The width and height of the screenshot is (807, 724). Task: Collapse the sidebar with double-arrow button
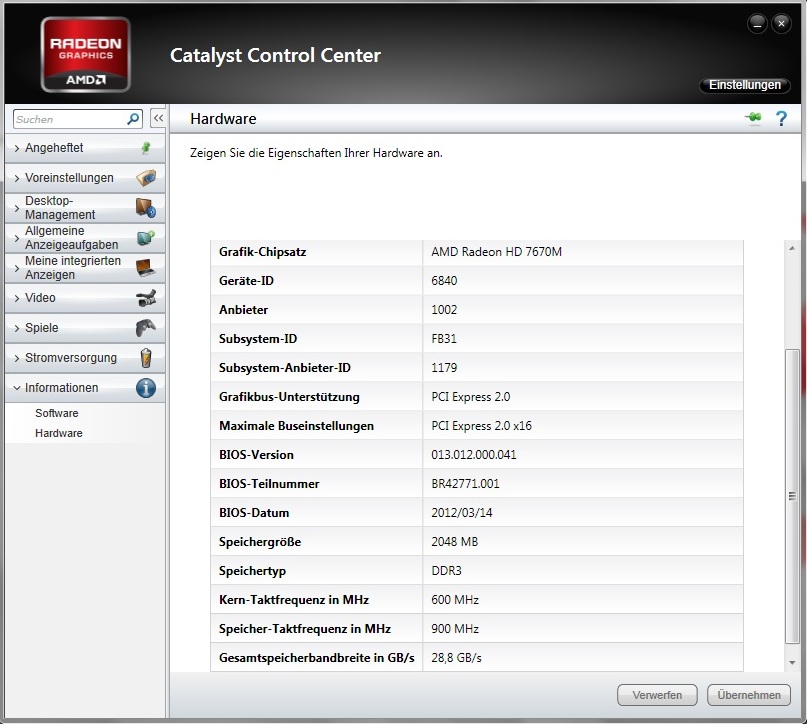(158, 118)
